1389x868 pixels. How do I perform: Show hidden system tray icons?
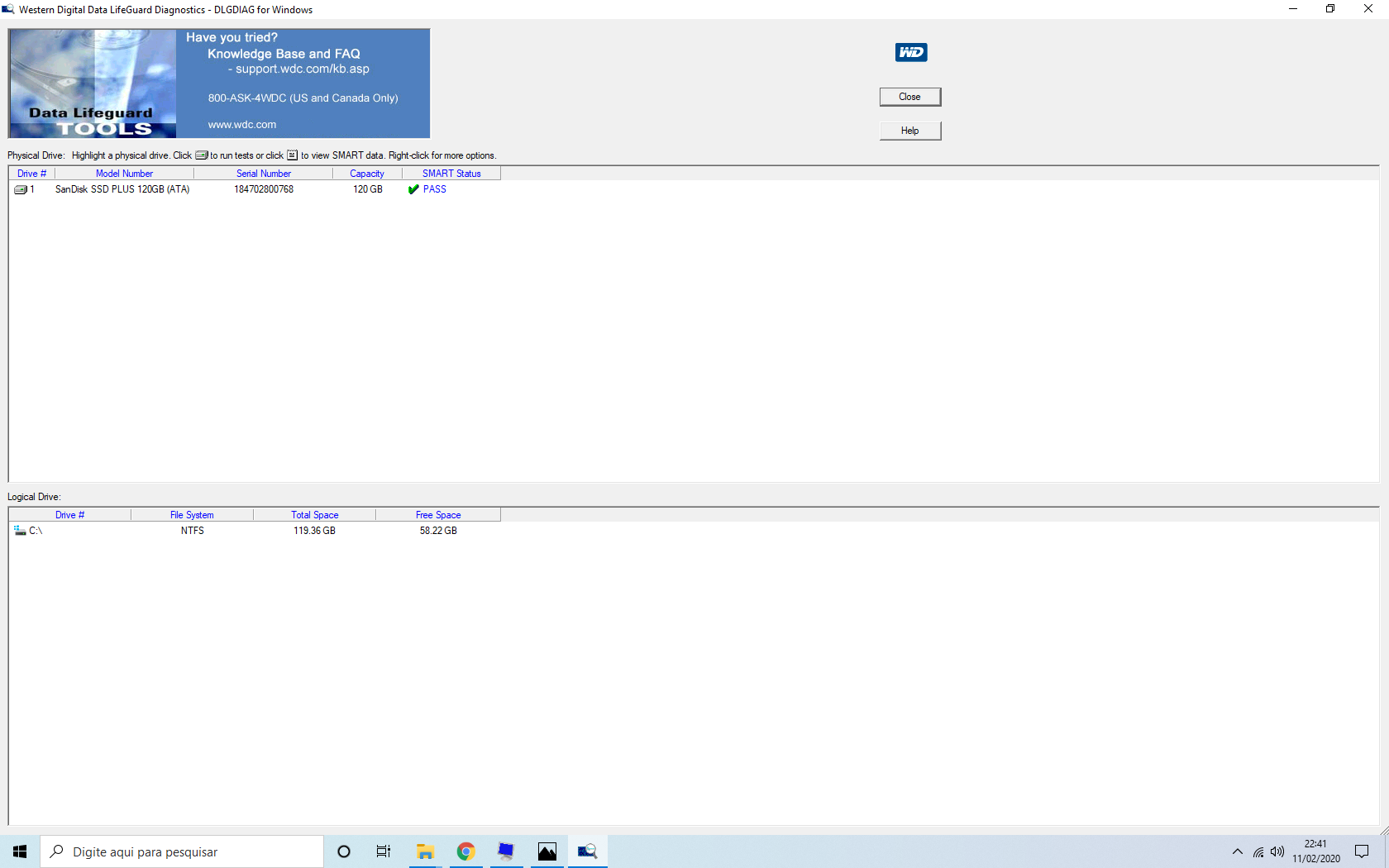1237,851
